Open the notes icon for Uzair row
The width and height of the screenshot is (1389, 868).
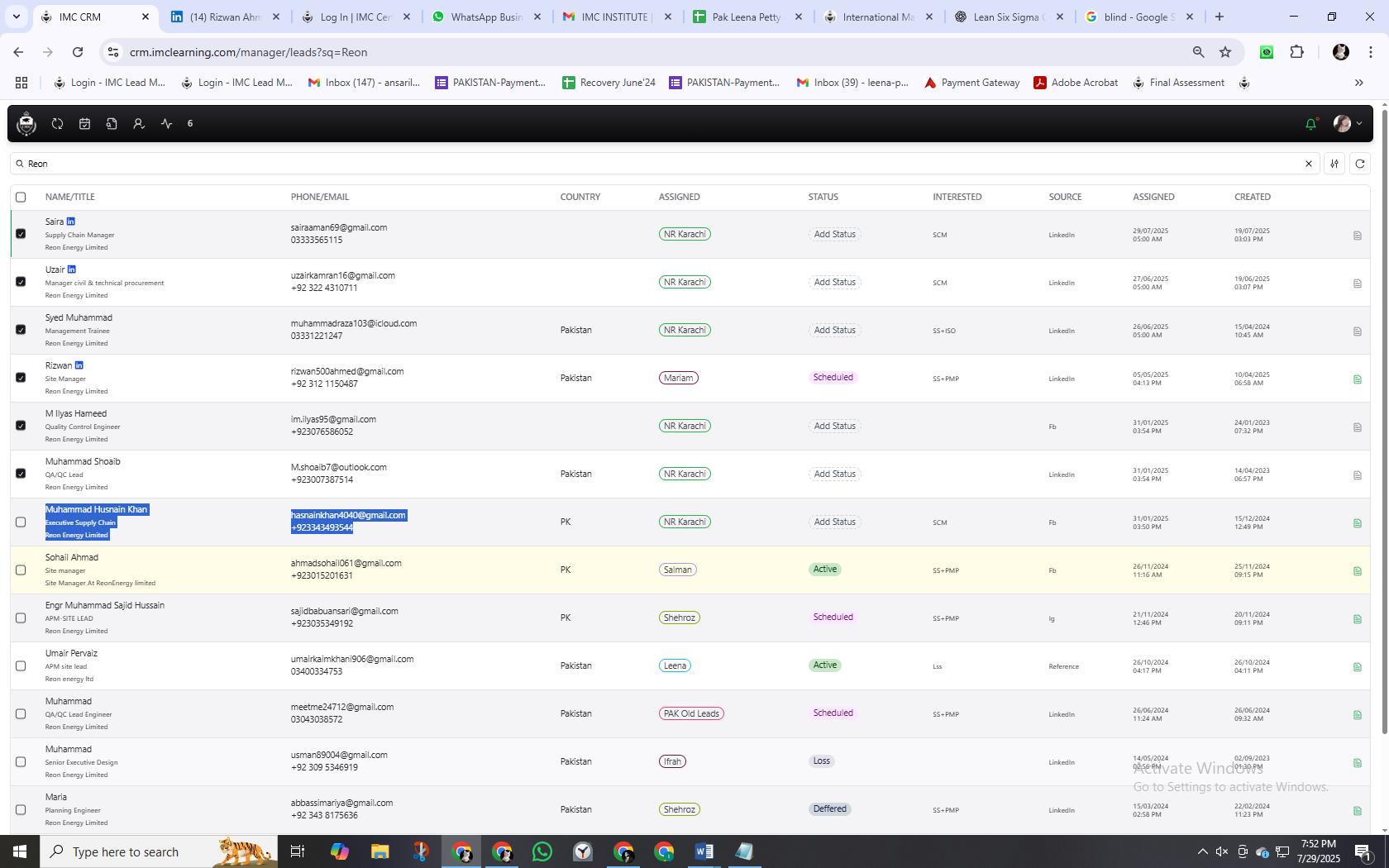(1358, 284)
